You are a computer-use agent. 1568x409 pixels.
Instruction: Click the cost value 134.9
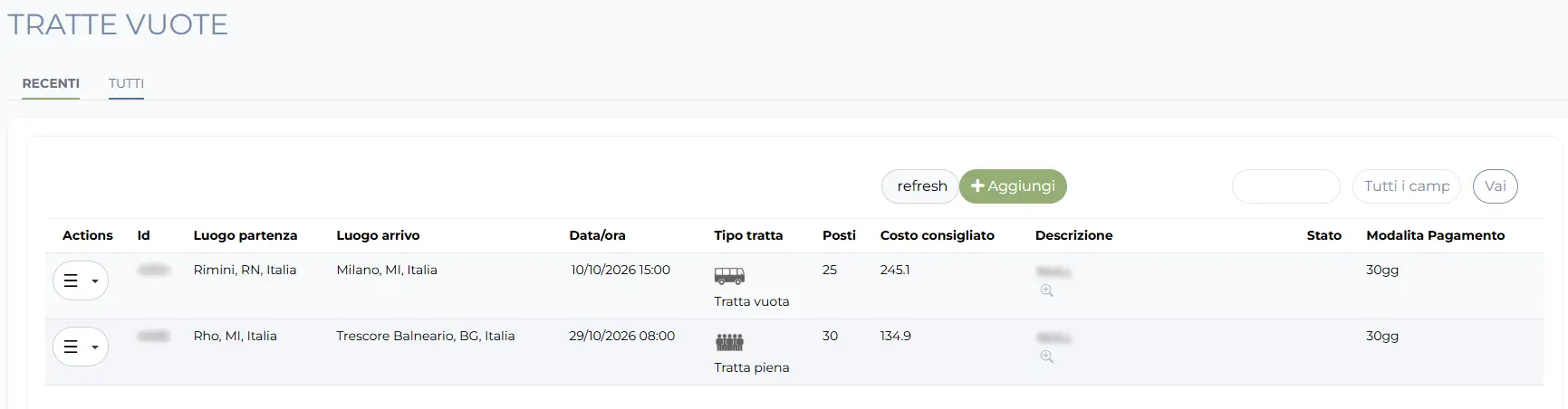896,336
